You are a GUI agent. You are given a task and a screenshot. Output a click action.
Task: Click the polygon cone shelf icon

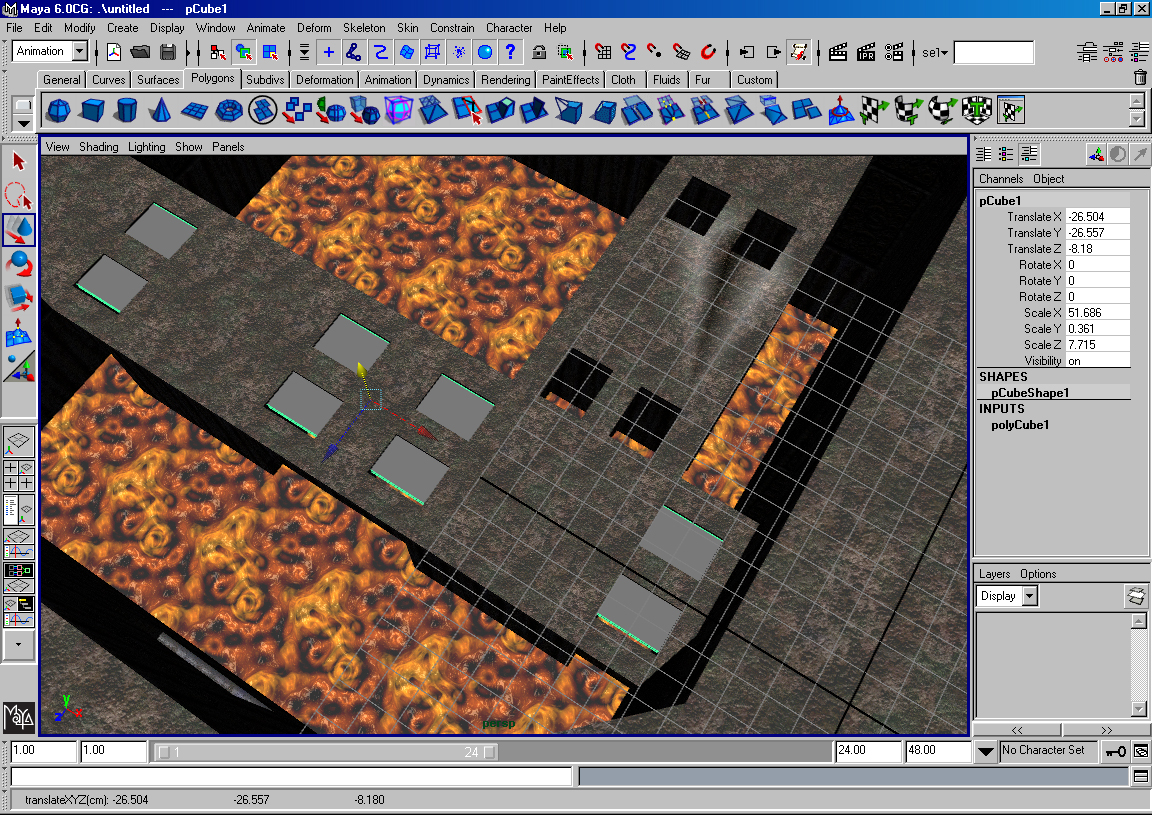[x=158, y=110]
